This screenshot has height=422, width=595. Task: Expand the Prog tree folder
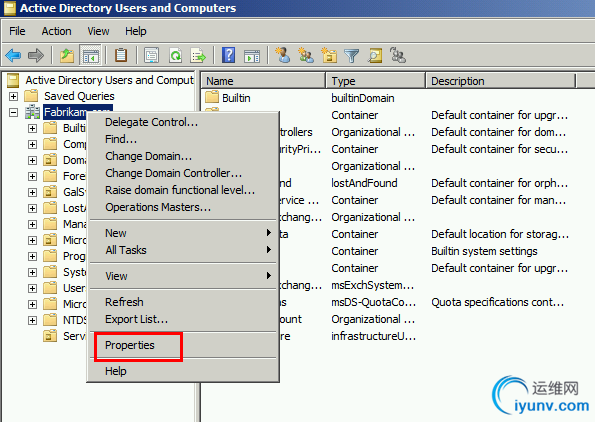click(33, 257)
